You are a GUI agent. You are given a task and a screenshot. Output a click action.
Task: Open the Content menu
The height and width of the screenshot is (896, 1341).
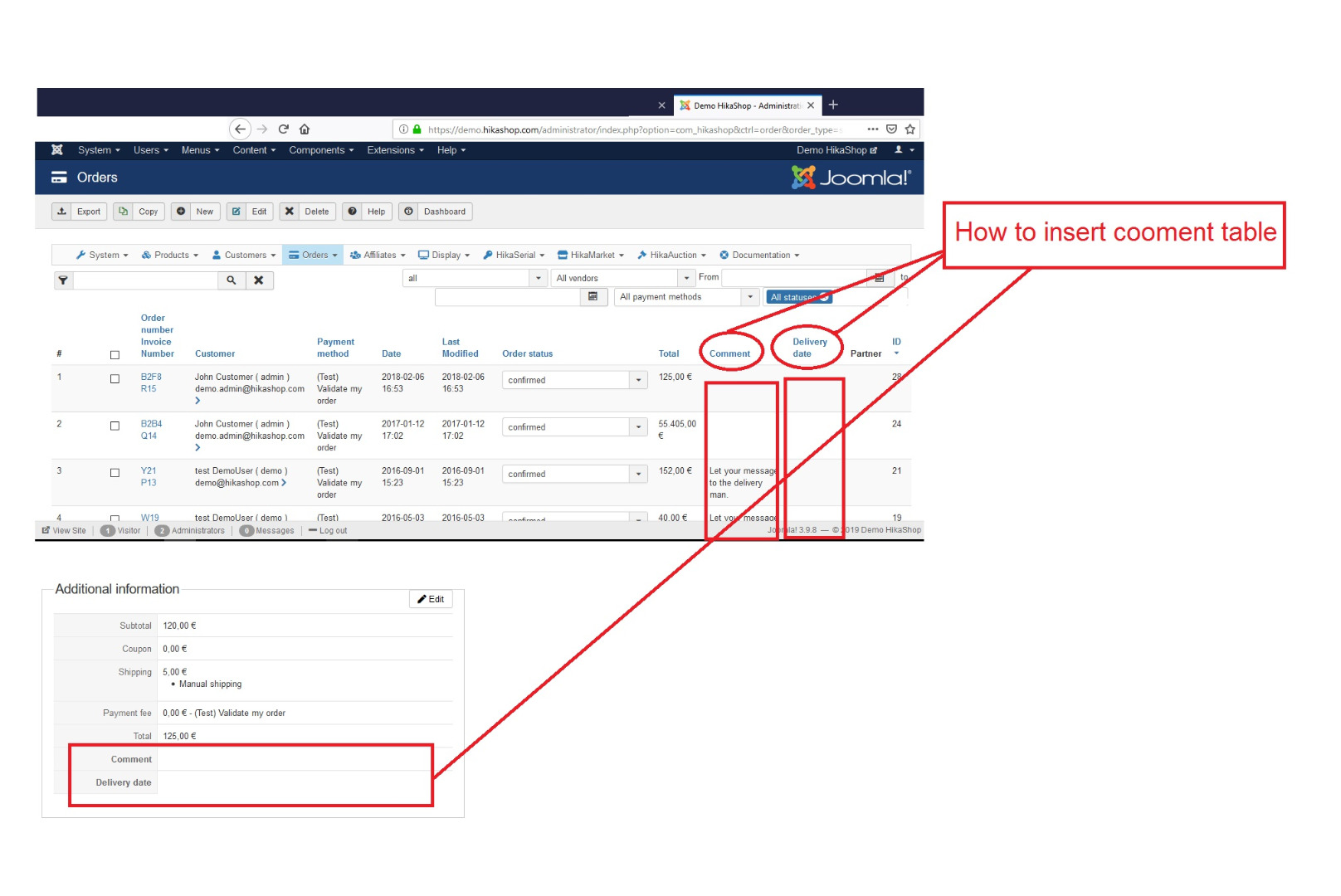254,150
